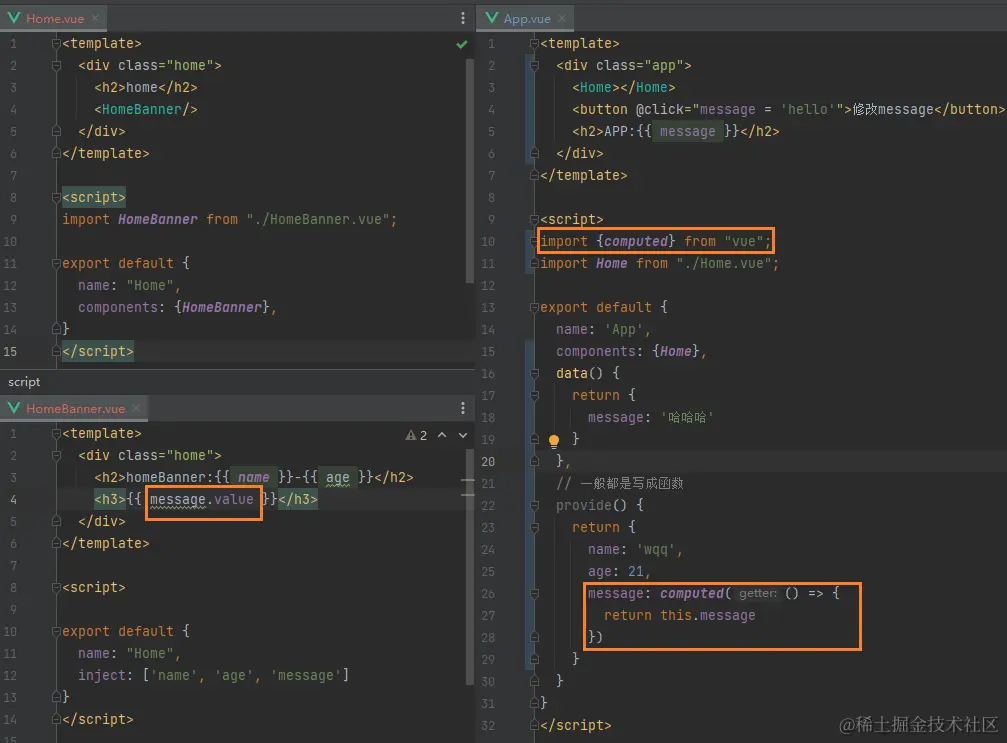The width and height of the screenshot is (1007, 743).
Task: Click computed( call on line 26
Action: coord(696,593)
